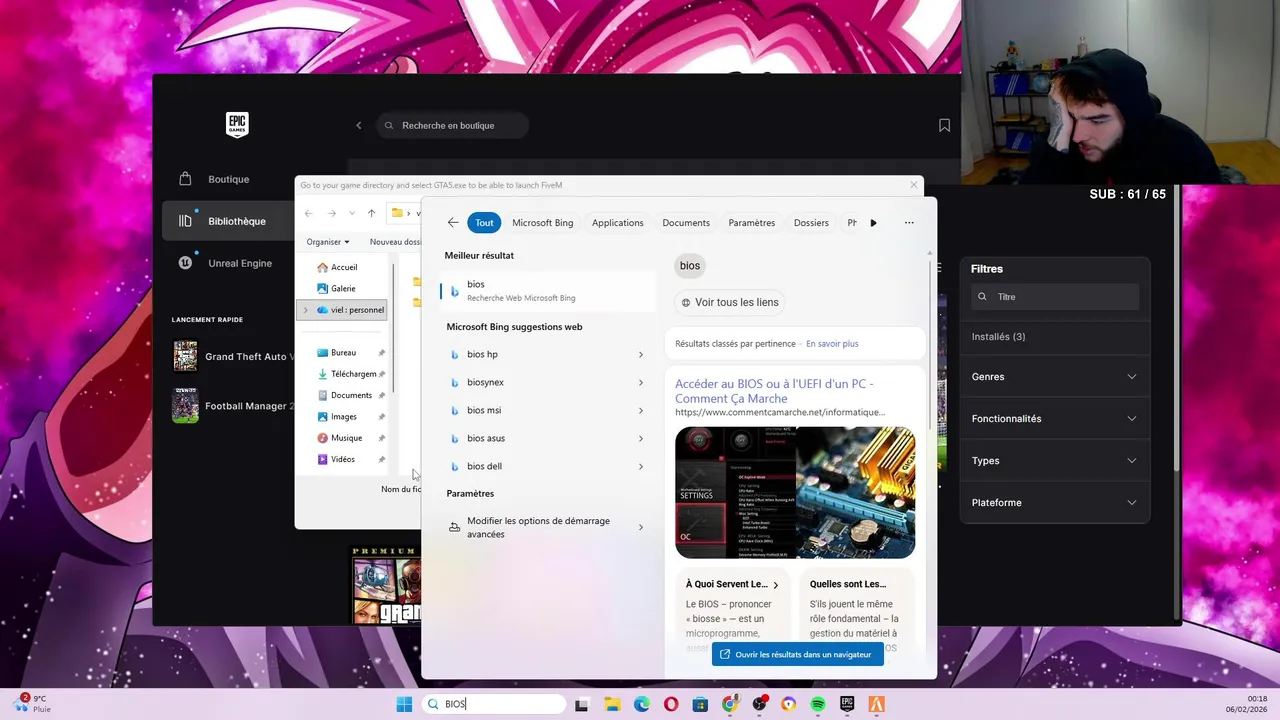1280x720 pixels.
Task: Expand the 'bios msi' suggestion arrow
Action: pos(641,410)
